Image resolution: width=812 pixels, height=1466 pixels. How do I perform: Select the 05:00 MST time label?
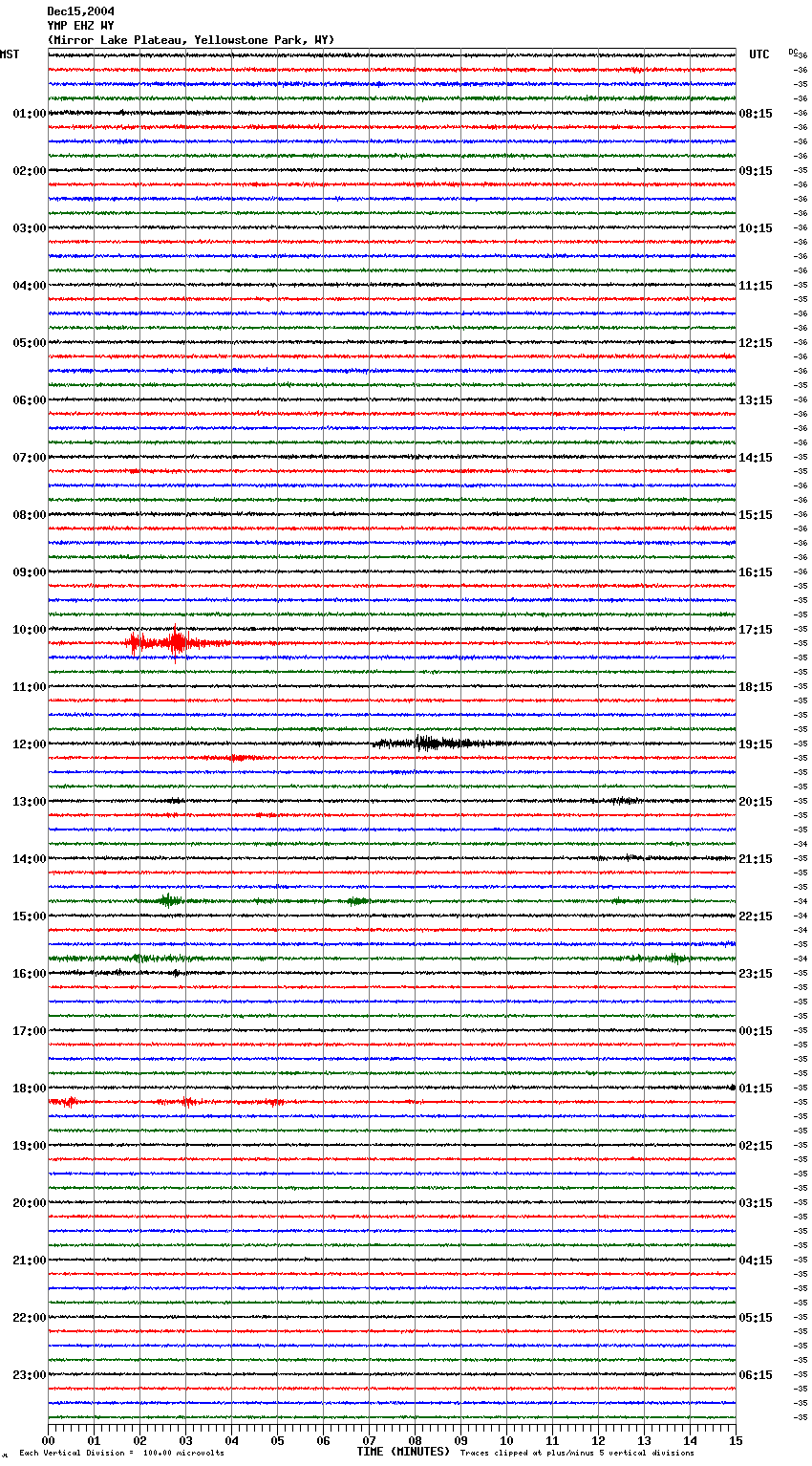29,343
